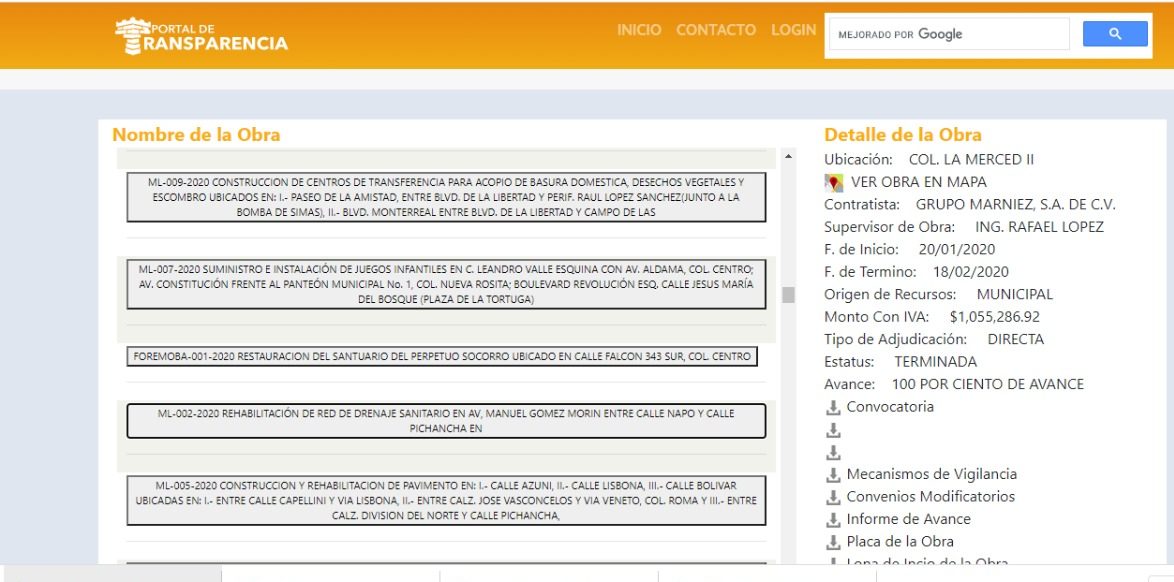
Task: Open Placa de la Obra link
Action: pyautogui.click(x=900, y=542)
